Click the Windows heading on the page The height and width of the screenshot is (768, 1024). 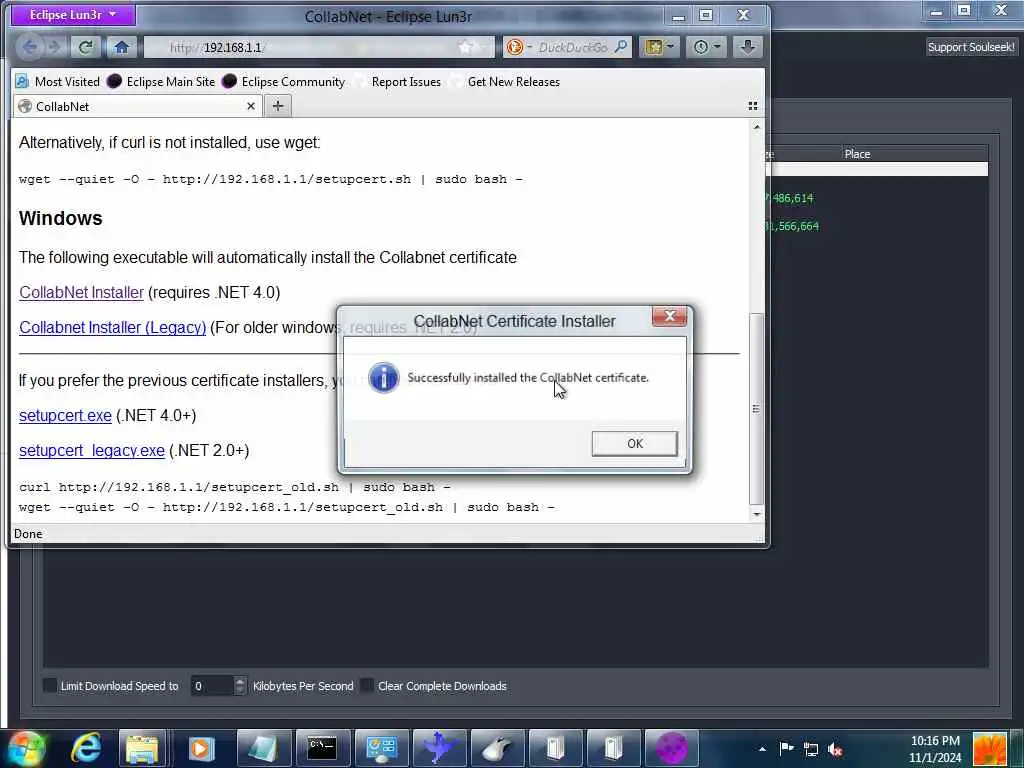(61, 218)
